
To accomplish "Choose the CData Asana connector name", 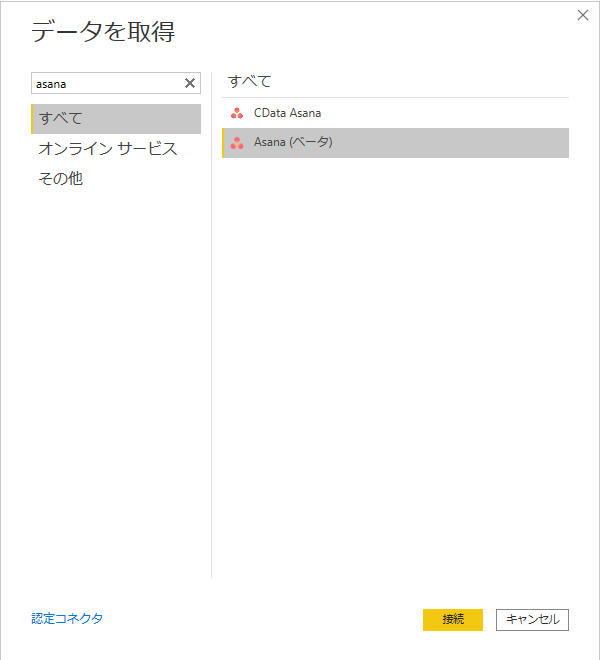I will click(288, 113).
